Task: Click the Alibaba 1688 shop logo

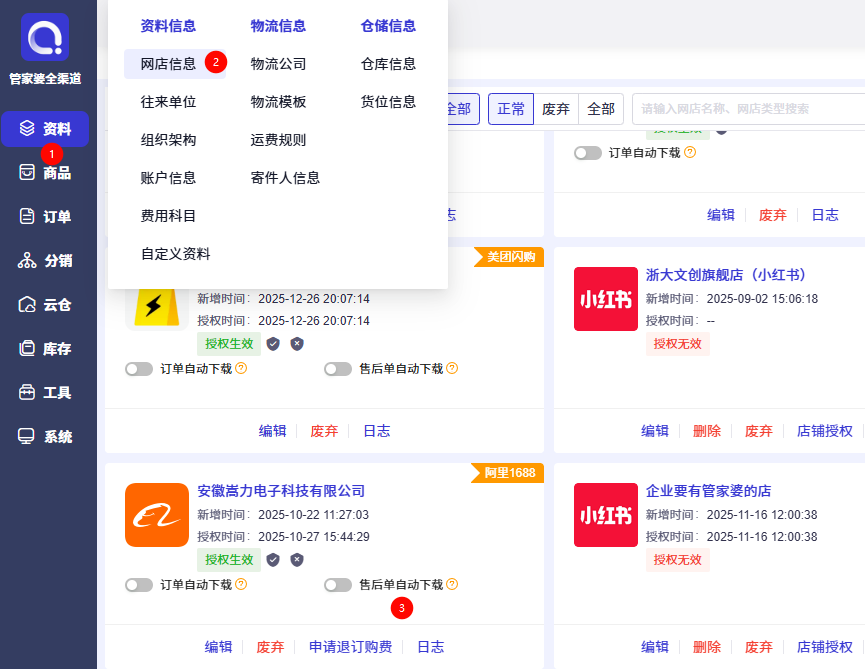Action: 157,515
